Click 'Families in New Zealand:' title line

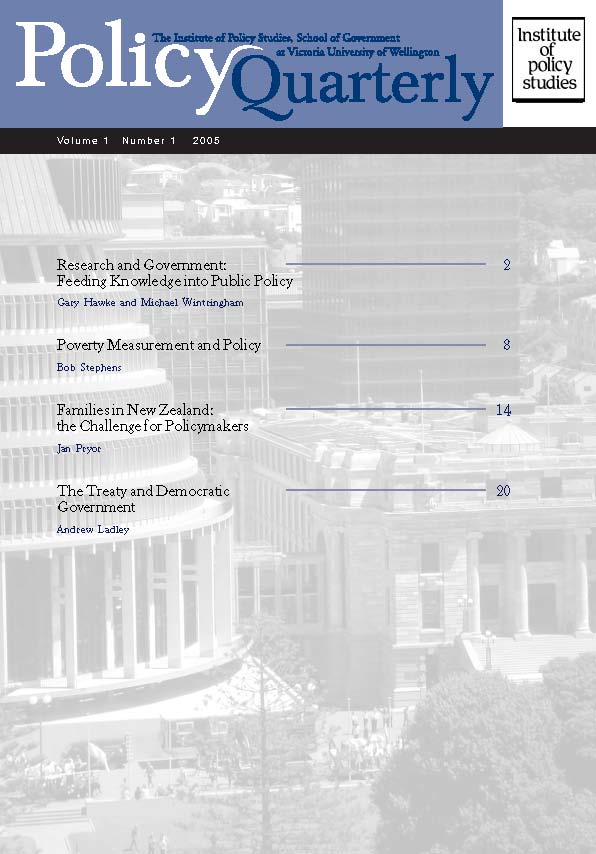coord(135,410)
